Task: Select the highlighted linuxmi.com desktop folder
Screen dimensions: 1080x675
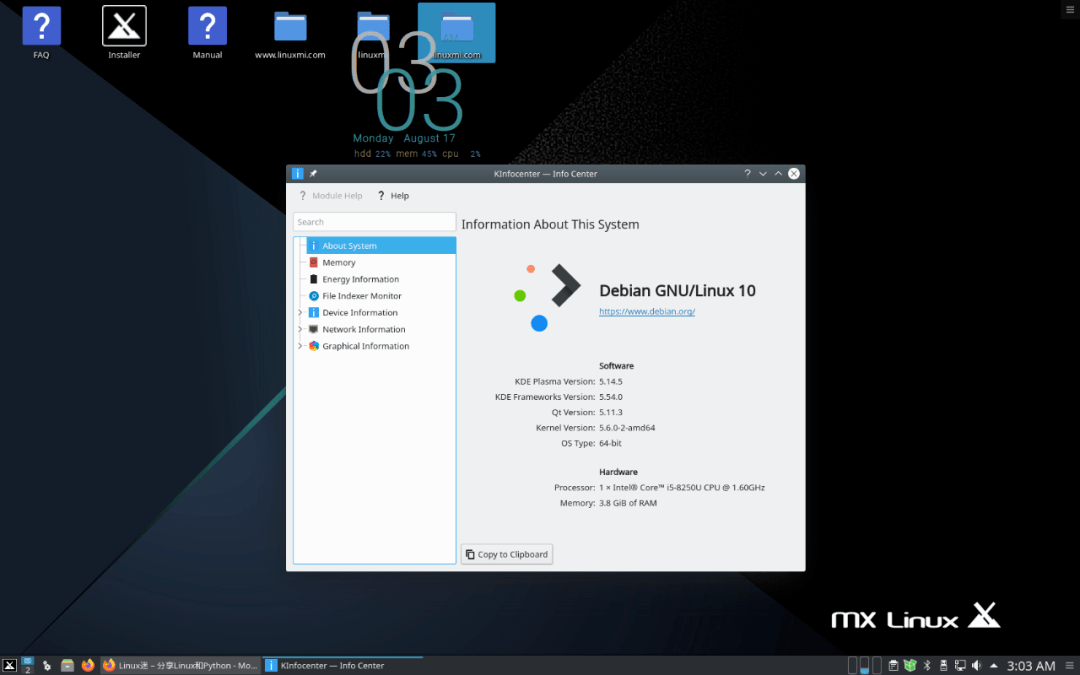Action: click(x=457, y=33)
